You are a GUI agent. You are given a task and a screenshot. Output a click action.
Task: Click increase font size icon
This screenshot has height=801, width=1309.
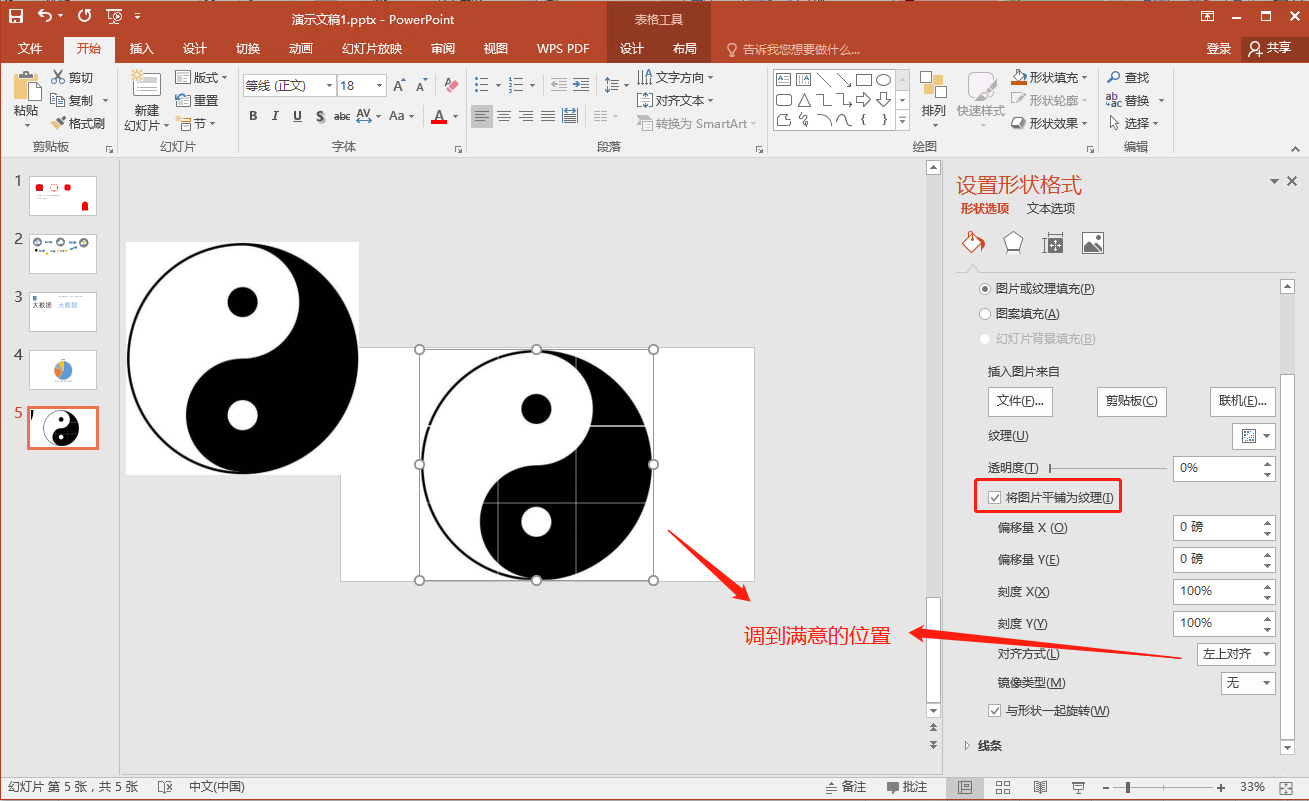(399, 86)
